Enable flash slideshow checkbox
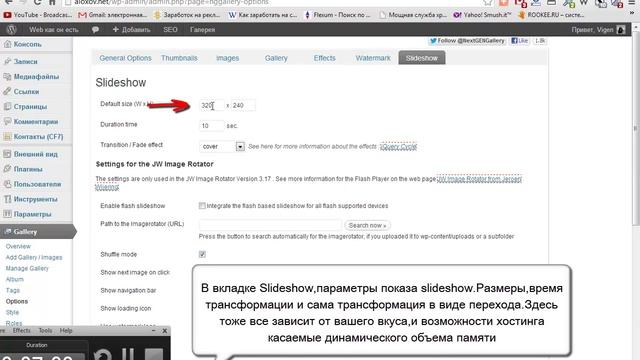640x360 pixels. [202, 206]
